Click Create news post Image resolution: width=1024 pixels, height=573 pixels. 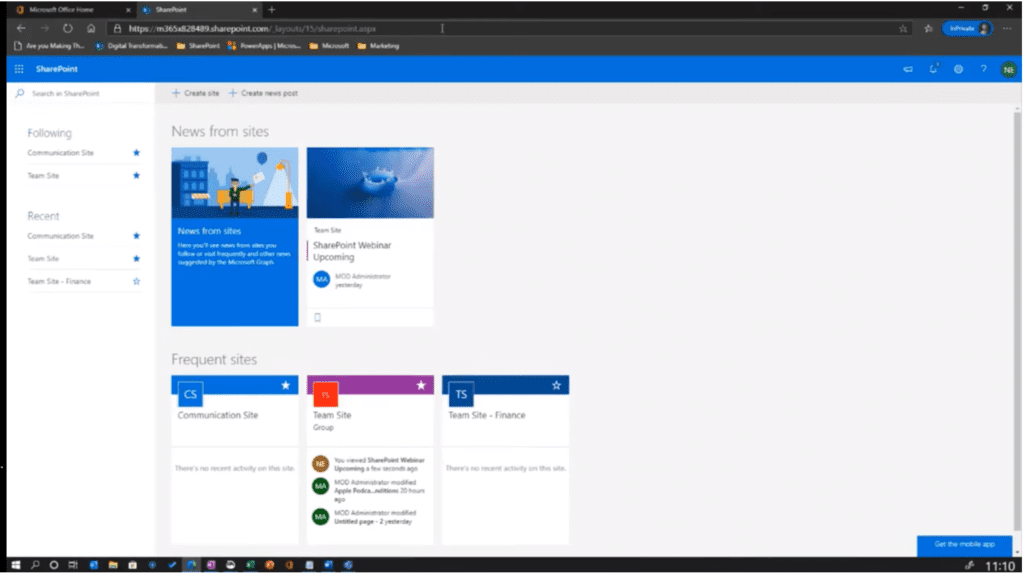(x=263, y=93)
